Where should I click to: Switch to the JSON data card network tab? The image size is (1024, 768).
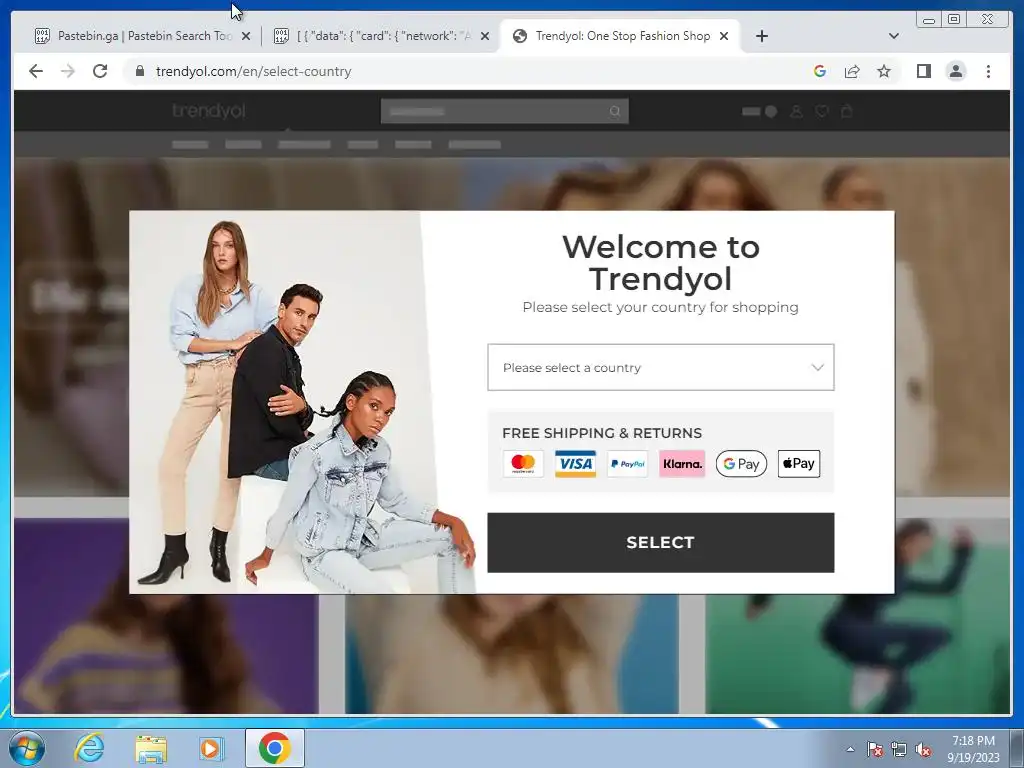(381, 36)
